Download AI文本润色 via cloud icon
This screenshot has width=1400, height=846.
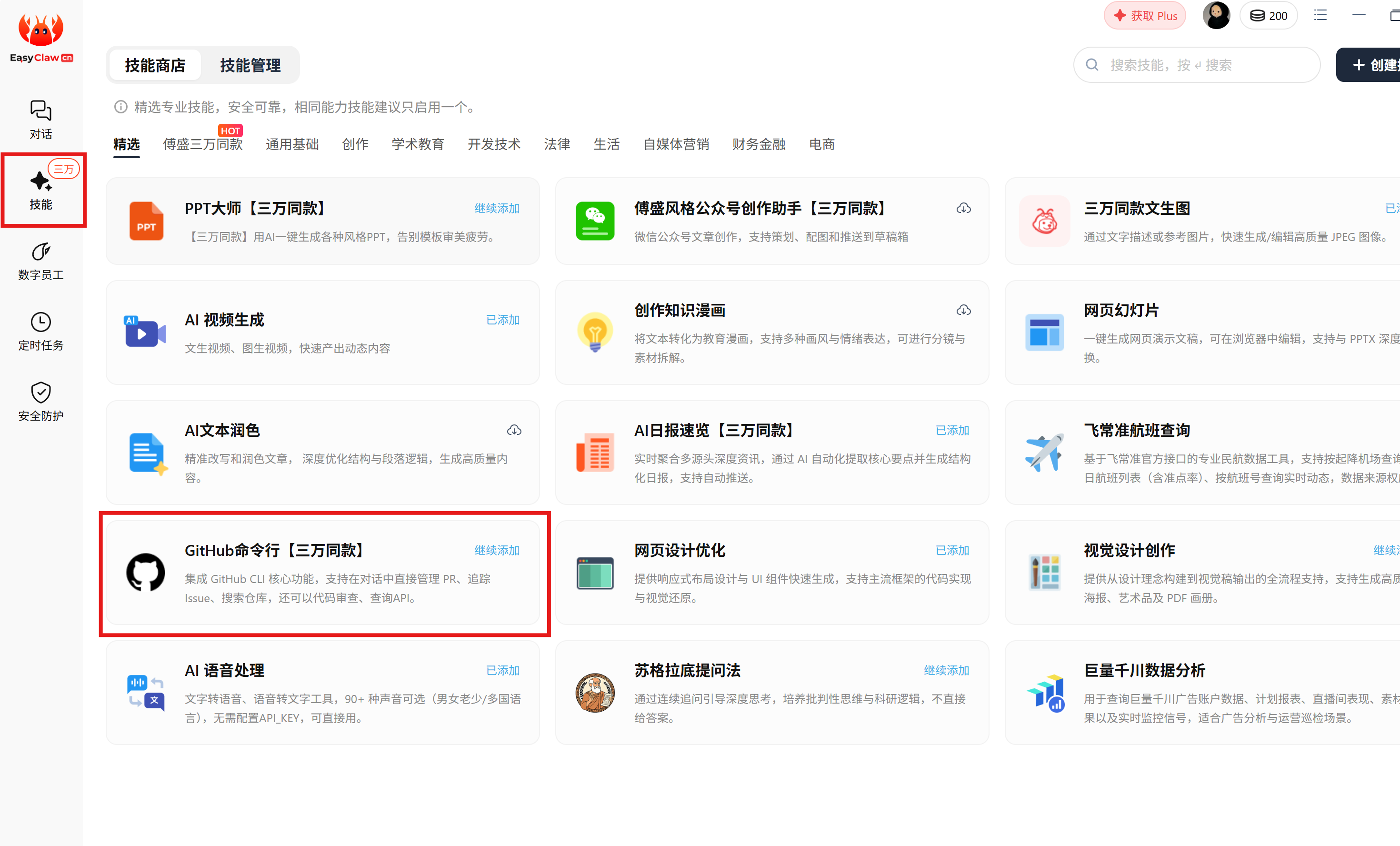coord(514,431)
